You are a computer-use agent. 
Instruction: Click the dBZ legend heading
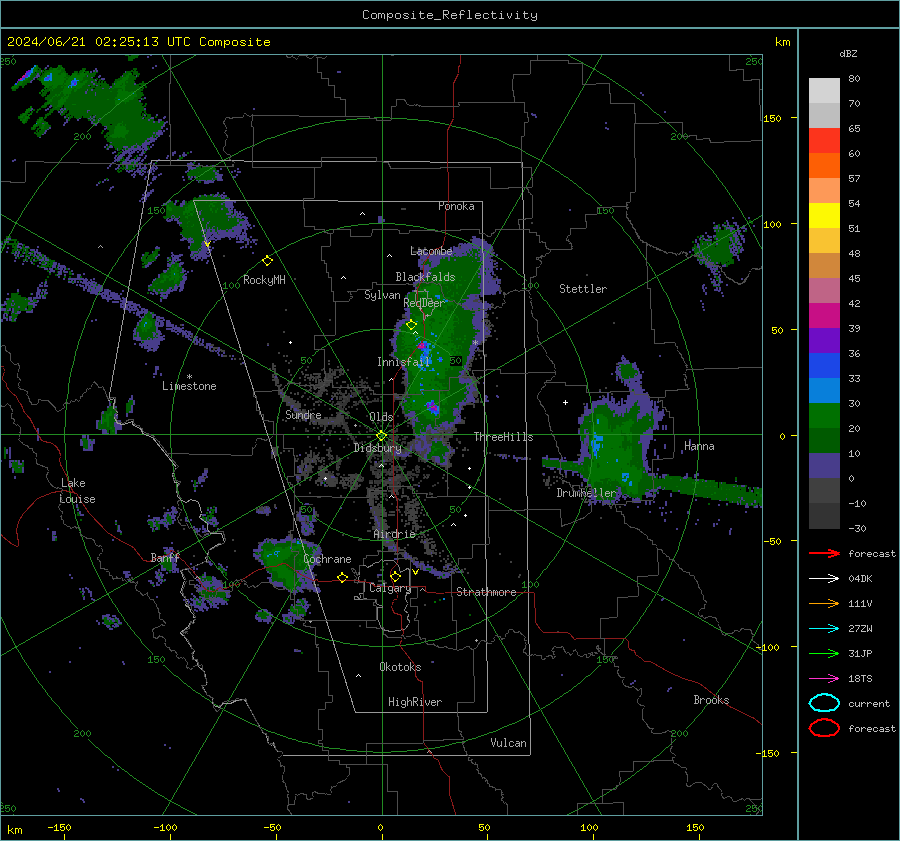pyautogui.click(x=848, y=54)
